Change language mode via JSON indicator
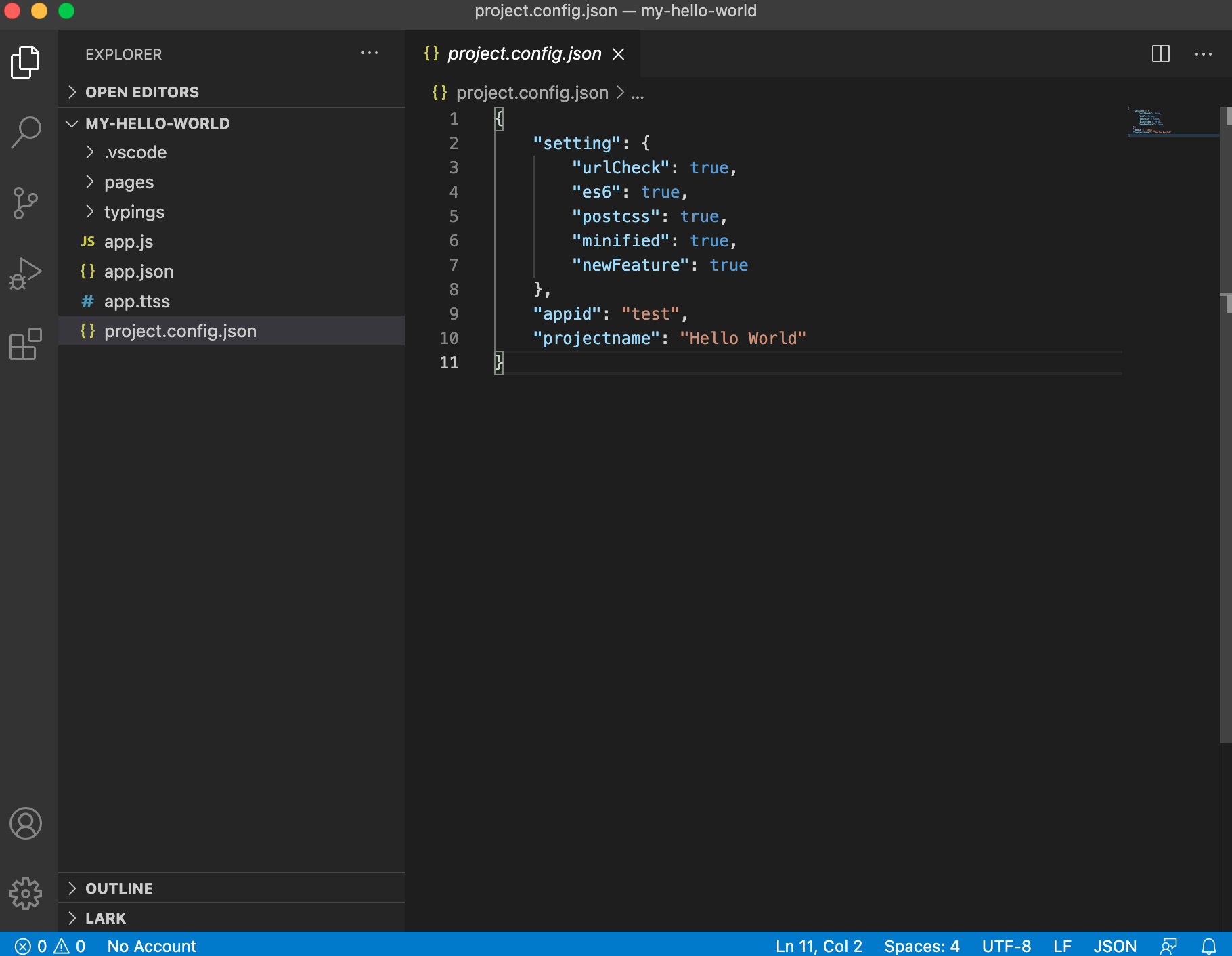 tap(1115, 946)
